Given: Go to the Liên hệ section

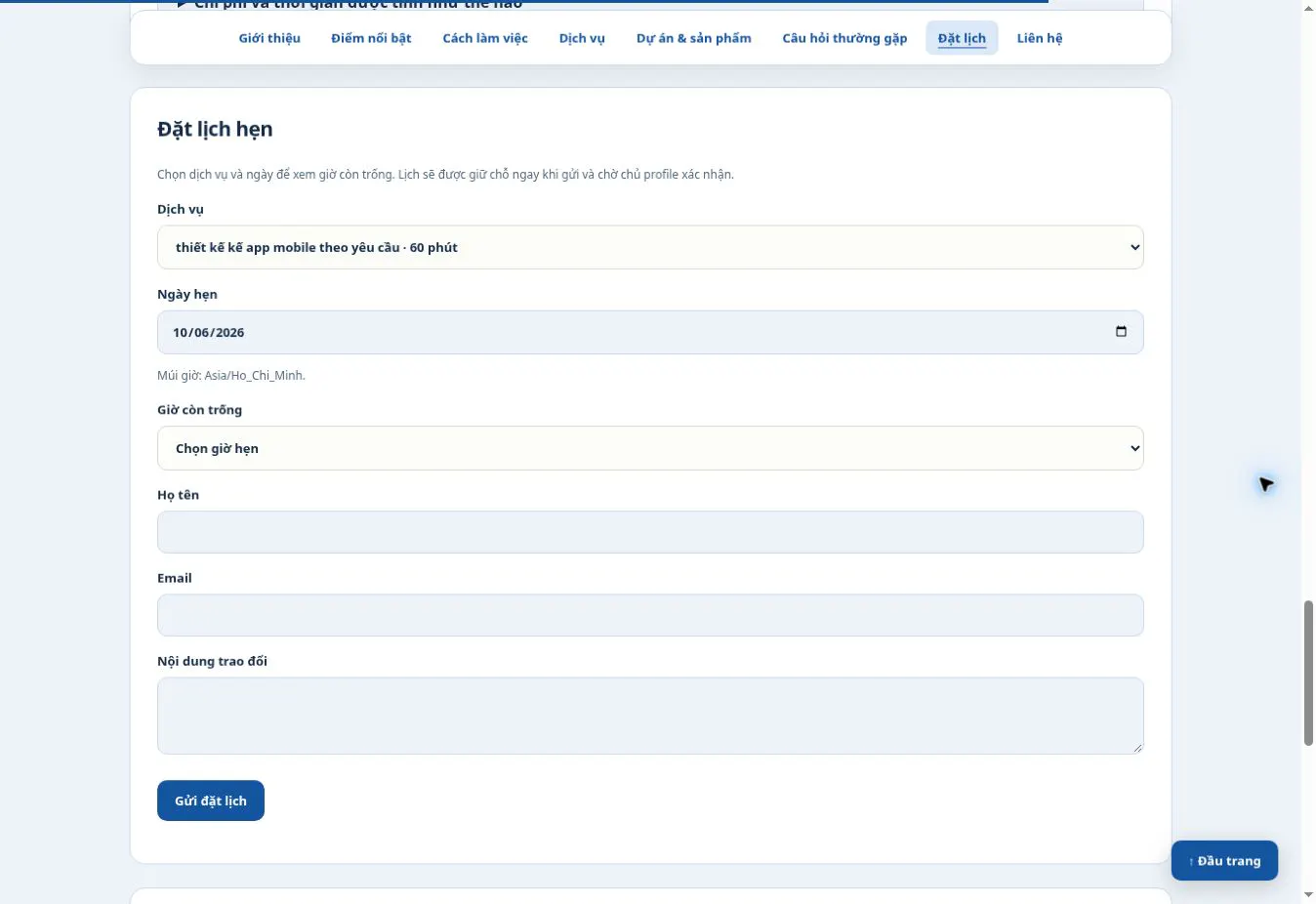Looking at the screenshot, I should point(1040,38).
